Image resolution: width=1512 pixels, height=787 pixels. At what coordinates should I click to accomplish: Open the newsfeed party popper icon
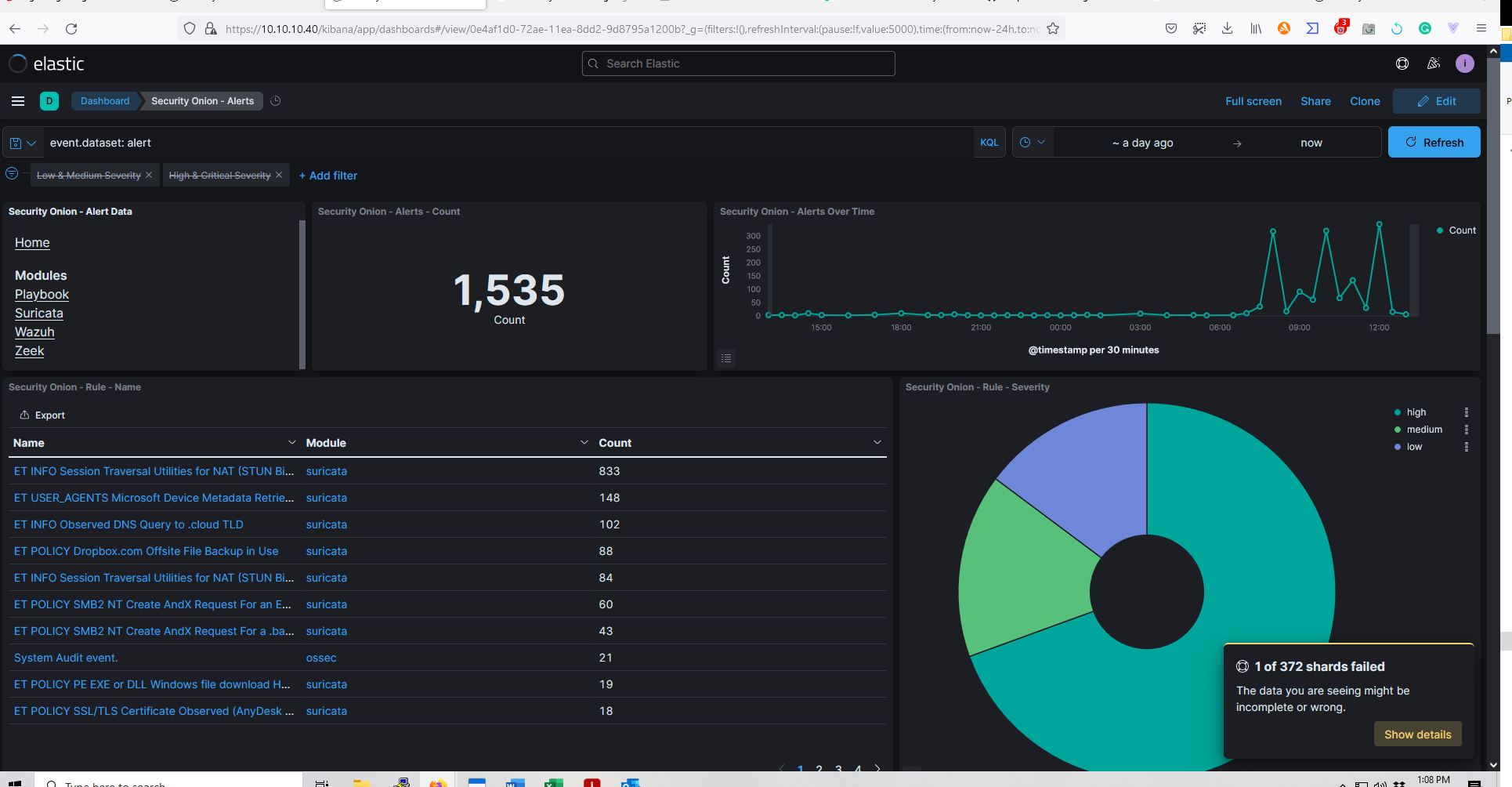click(1434, 63)
